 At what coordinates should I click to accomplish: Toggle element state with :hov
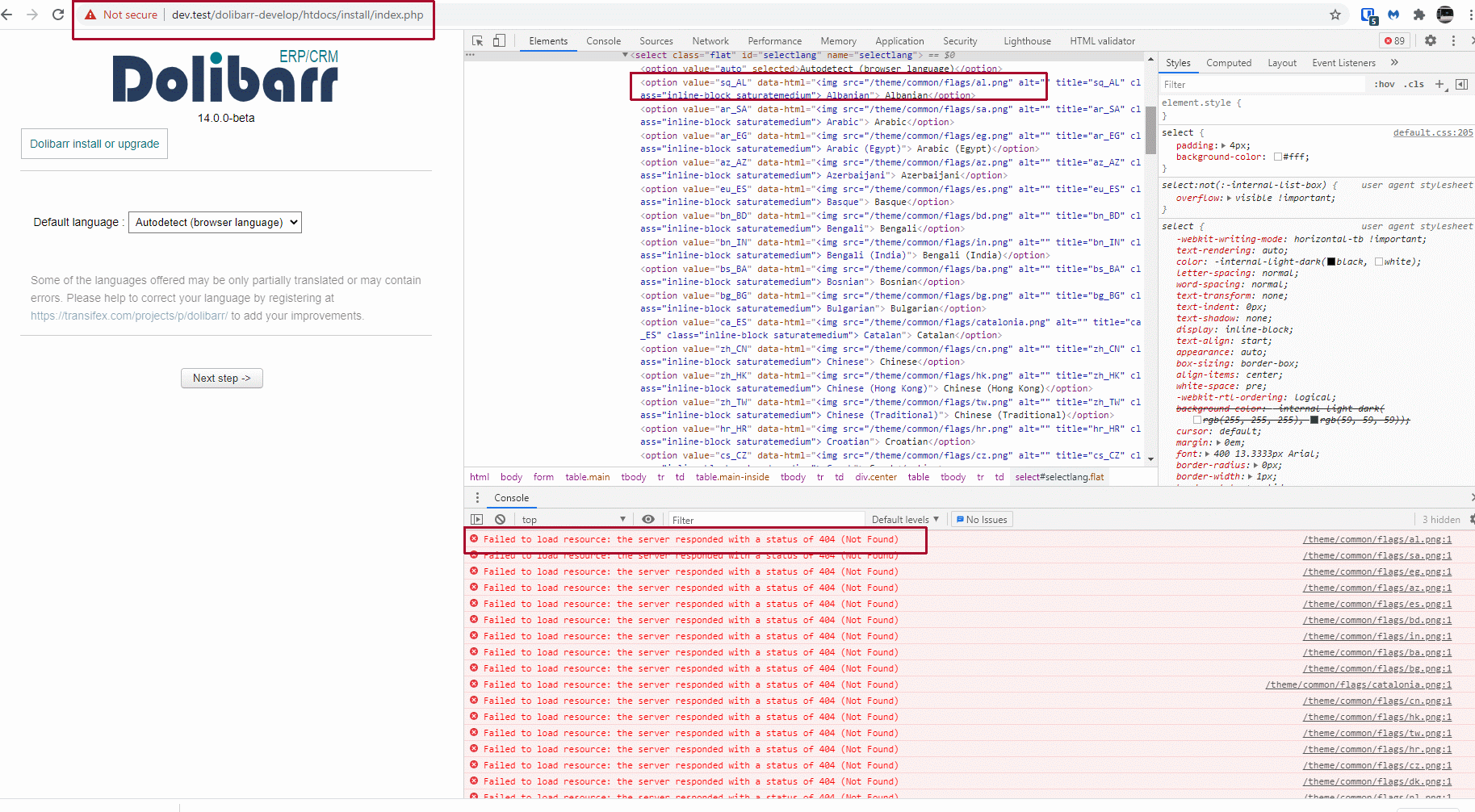pos(1384,84)
